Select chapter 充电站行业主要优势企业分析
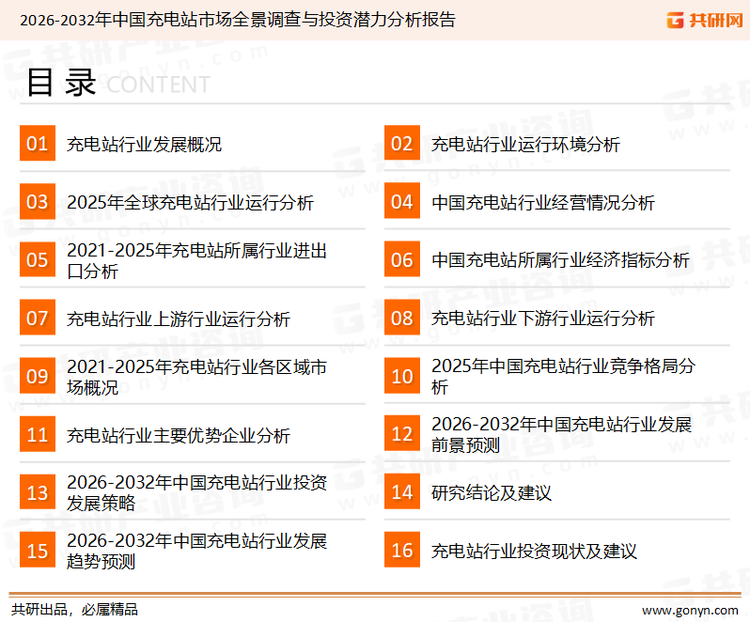The height and width of the screenshot is (622, 750). point(178,435)
